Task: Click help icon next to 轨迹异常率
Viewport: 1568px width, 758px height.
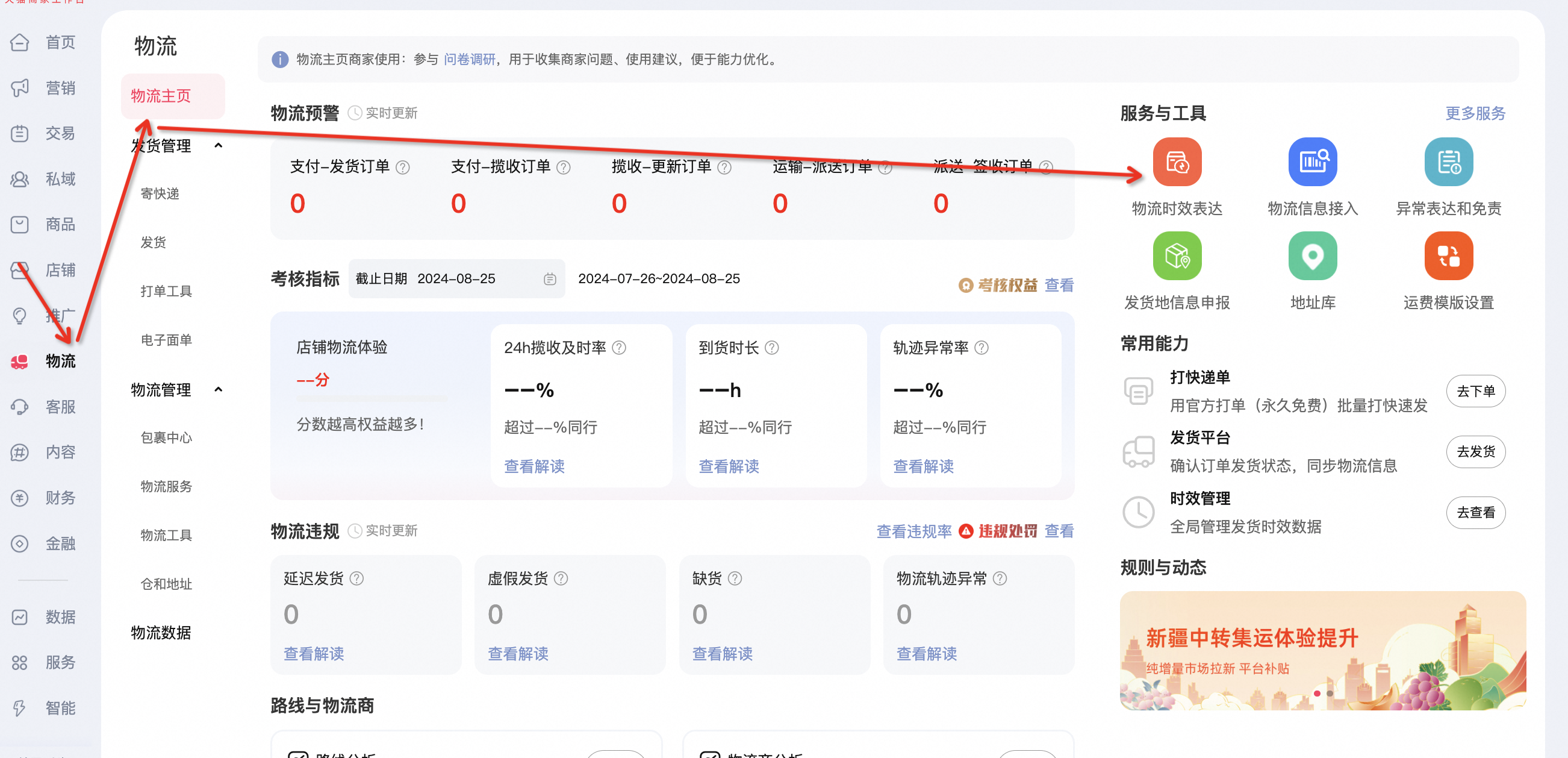Action: [982, 347]
